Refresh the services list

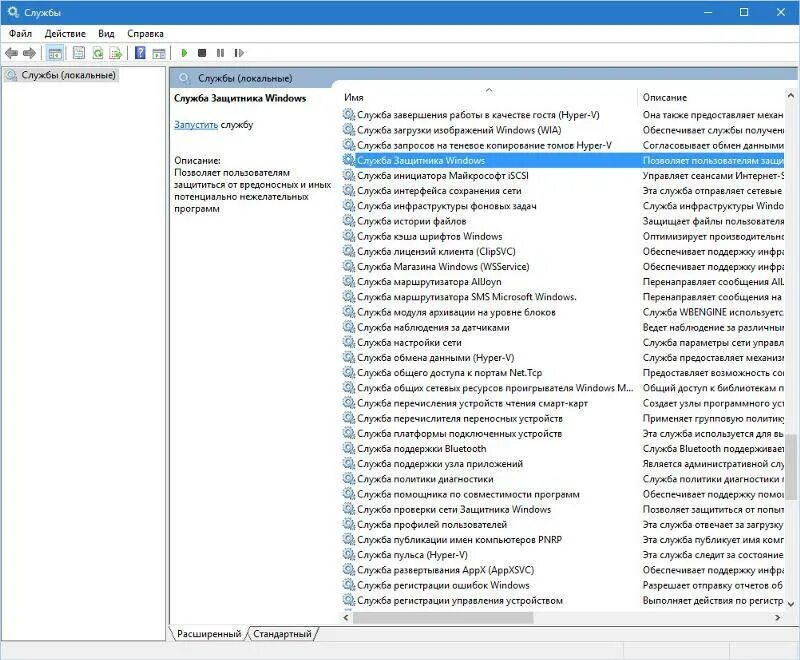pyautogui.click(x=96, y=51)
